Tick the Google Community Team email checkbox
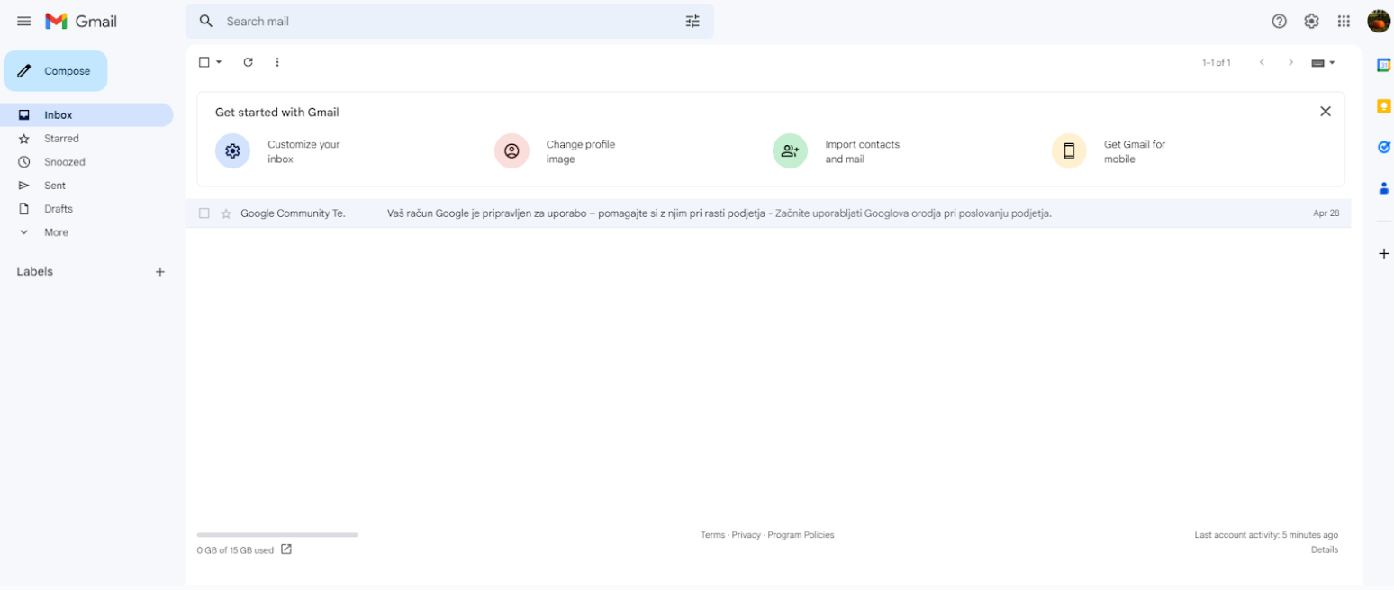1394x590 pixels. [x=204, y=213]
